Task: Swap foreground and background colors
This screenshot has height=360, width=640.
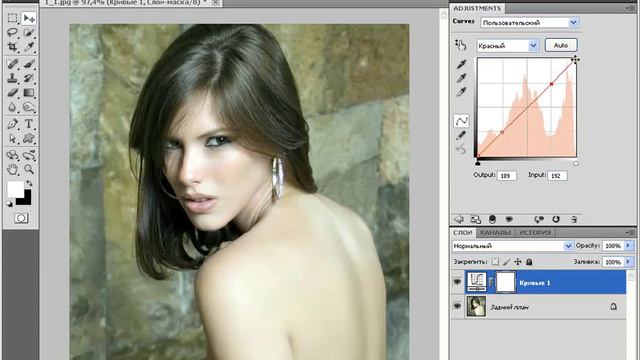Action: (29, 184)
